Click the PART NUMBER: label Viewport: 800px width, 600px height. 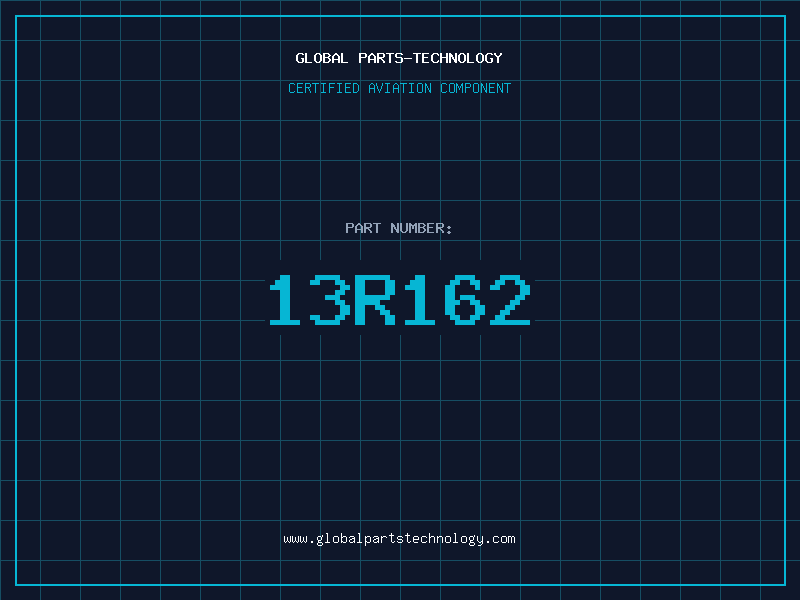pos(399,228)
